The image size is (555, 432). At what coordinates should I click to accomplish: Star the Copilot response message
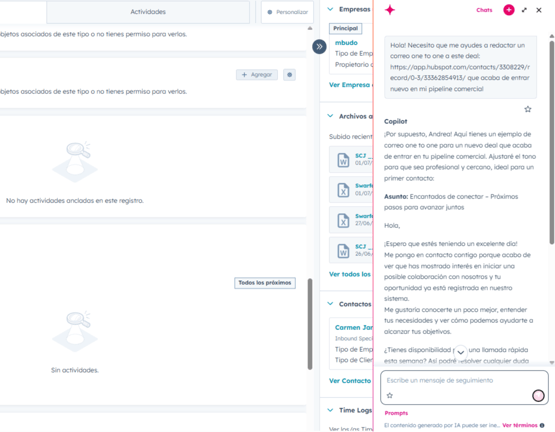528,109
